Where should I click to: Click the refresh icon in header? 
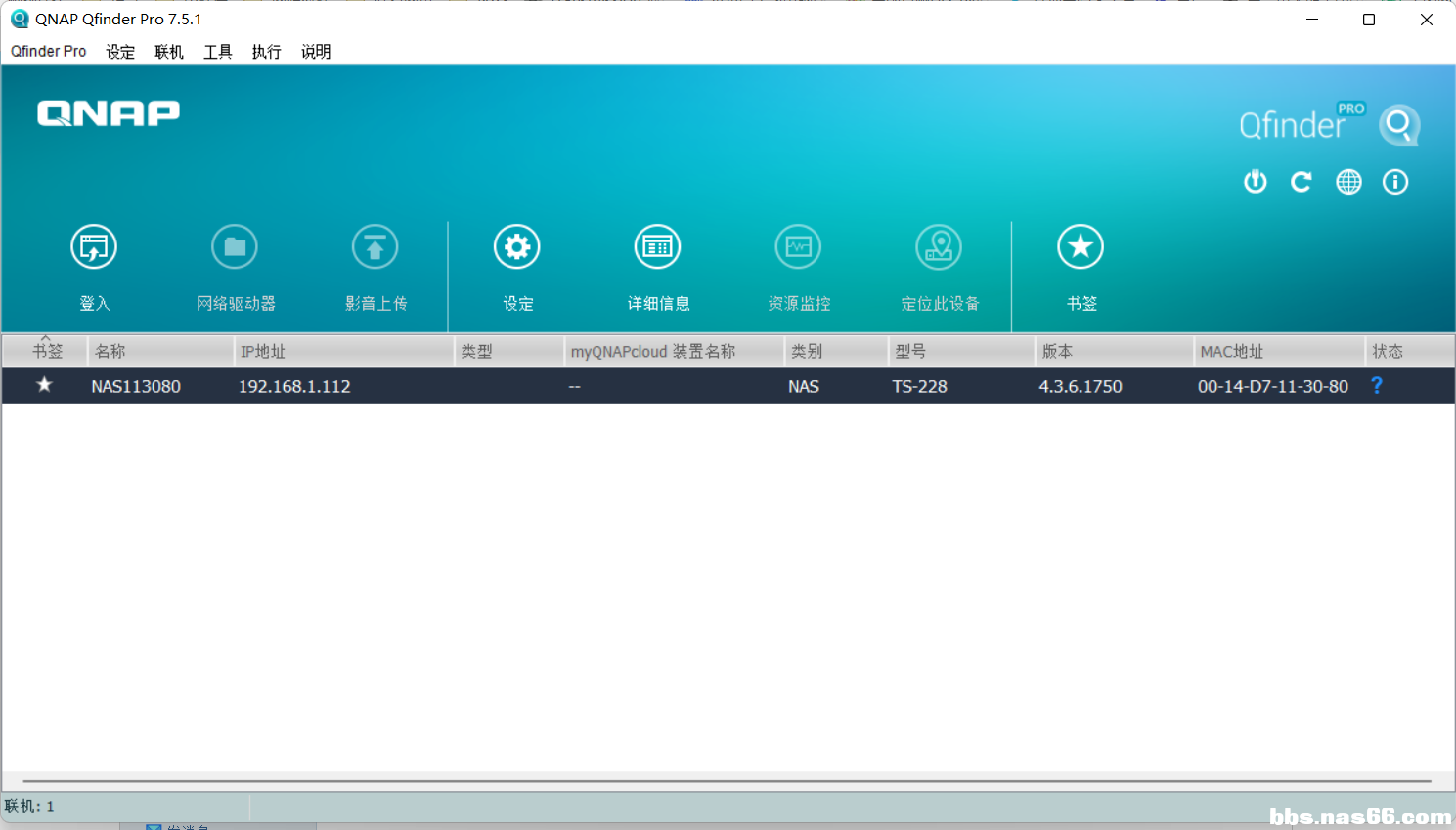click(1301, 182)
